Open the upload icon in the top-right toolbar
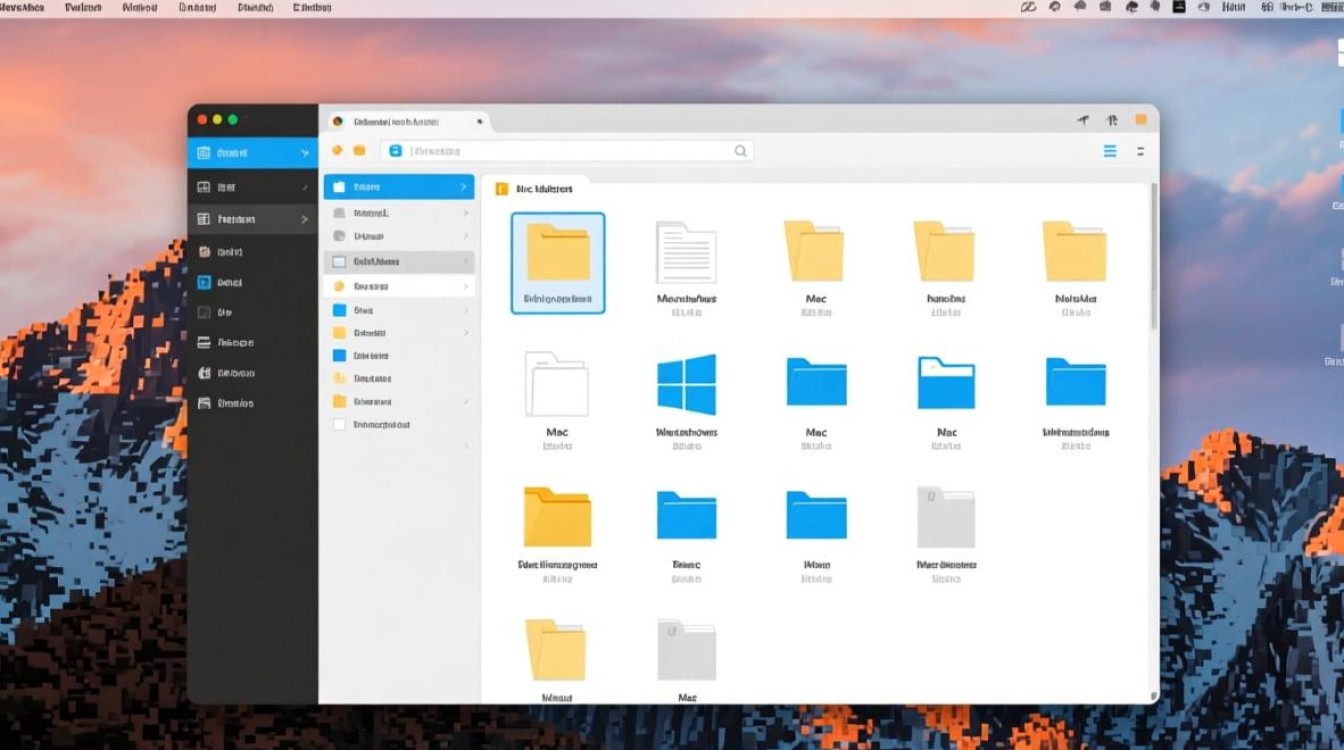 click(1111, 119)
